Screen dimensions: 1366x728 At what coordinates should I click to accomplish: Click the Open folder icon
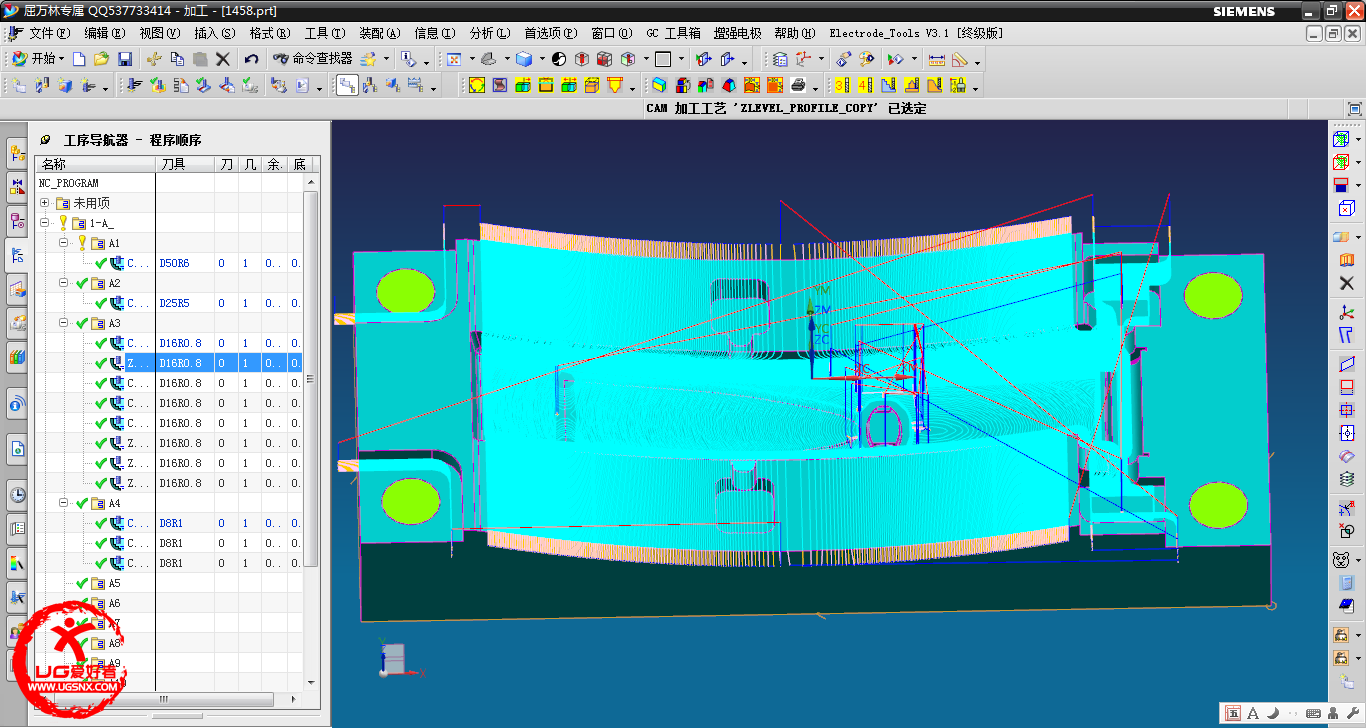tap(101, 59)
